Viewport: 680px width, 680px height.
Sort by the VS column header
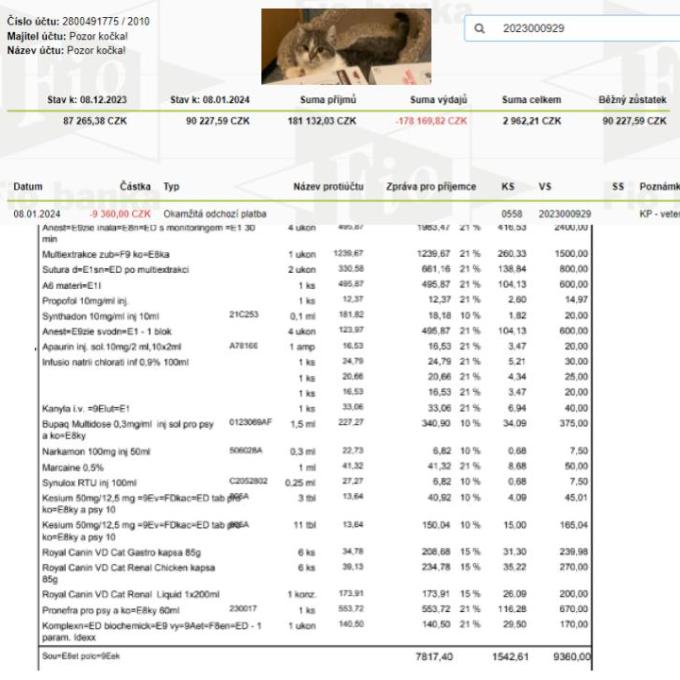tap(545, 186)
